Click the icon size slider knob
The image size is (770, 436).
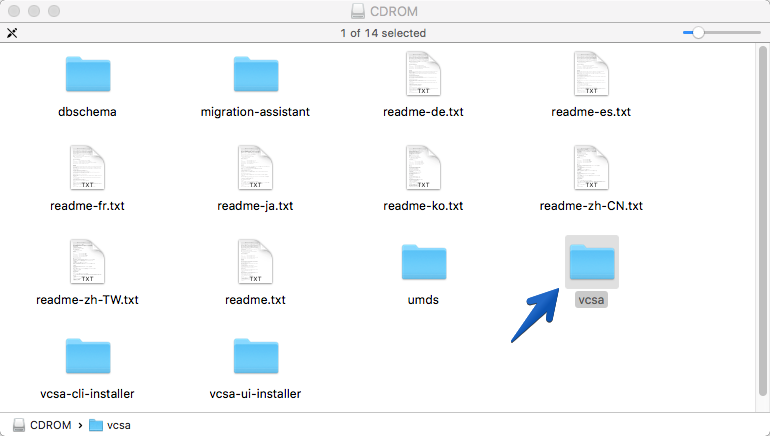698,33
